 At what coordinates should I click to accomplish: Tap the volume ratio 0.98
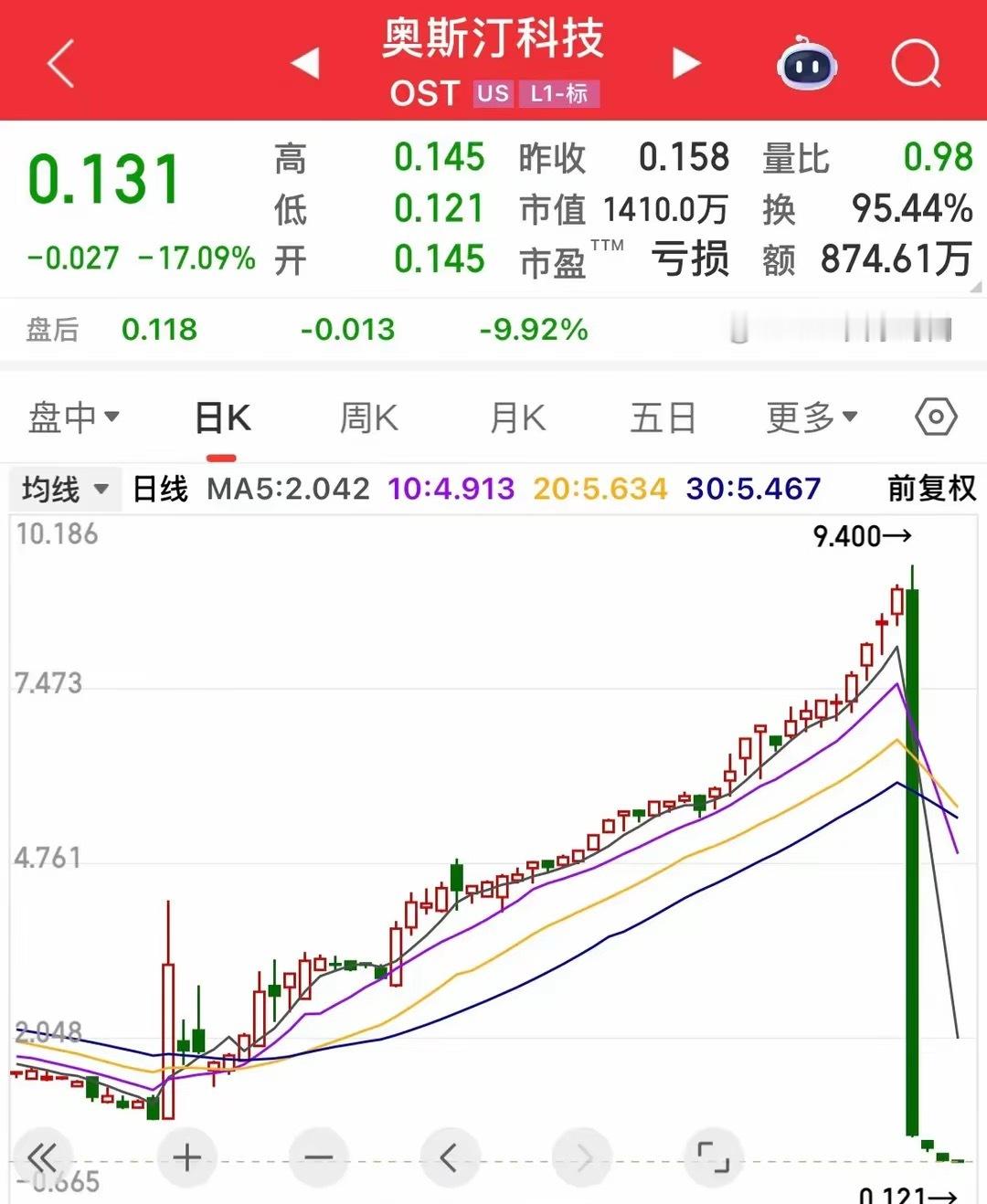(939, 157)
